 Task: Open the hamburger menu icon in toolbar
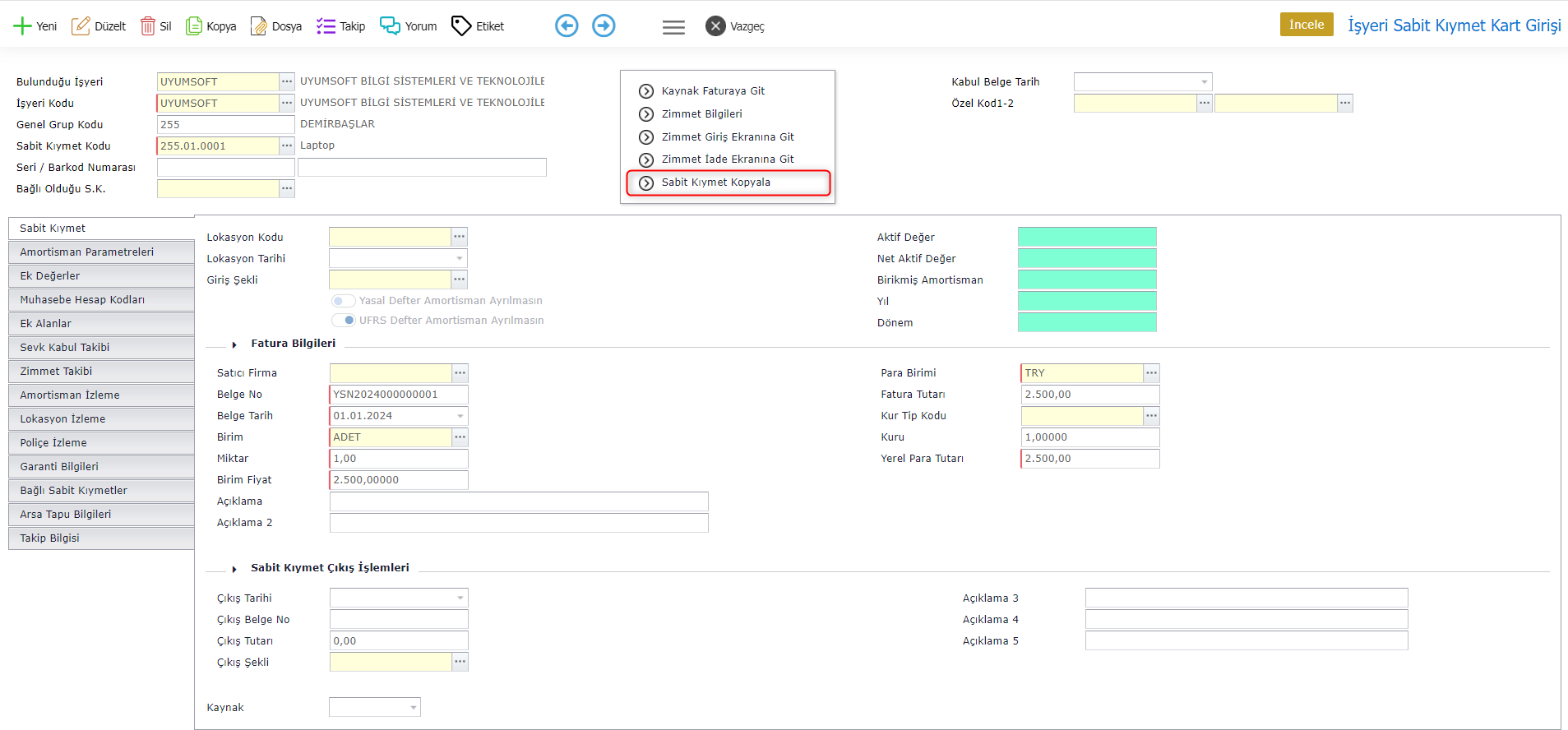pyautogui.click(x=673, y=27)
